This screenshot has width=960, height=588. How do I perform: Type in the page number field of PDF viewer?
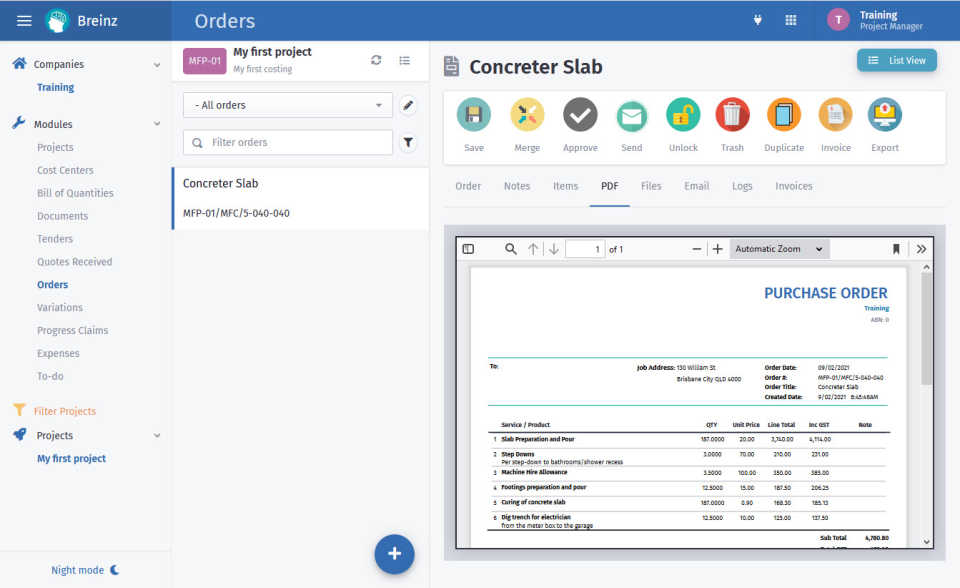tap(585, 248)
